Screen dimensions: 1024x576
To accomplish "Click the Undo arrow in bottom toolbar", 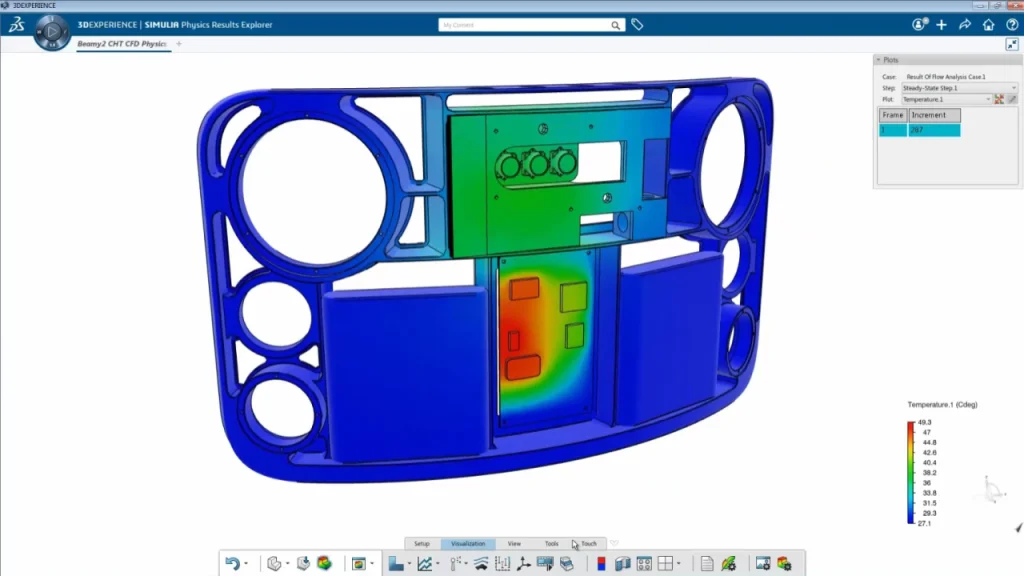I will coord(232,564).
